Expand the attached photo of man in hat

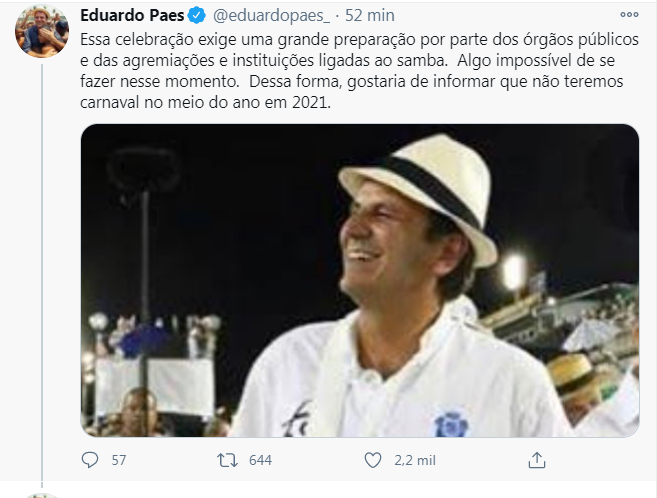coord(360,280)
